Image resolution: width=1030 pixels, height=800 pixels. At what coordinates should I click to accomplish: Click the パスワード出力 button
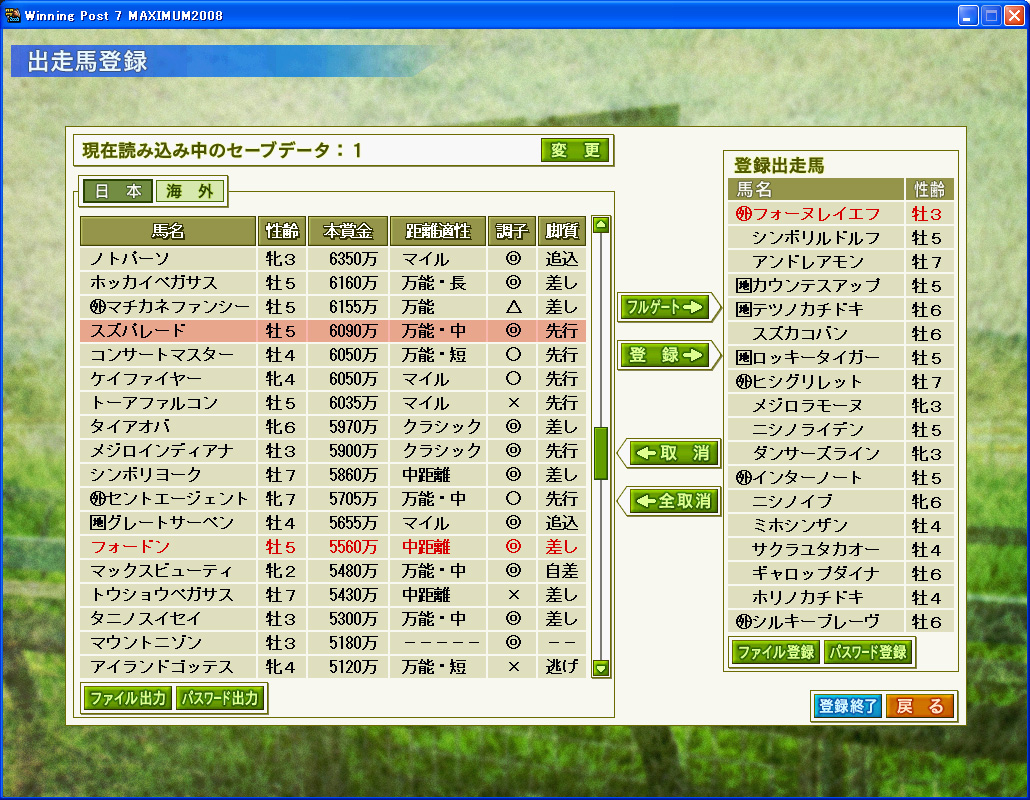[x=220, y=698]
